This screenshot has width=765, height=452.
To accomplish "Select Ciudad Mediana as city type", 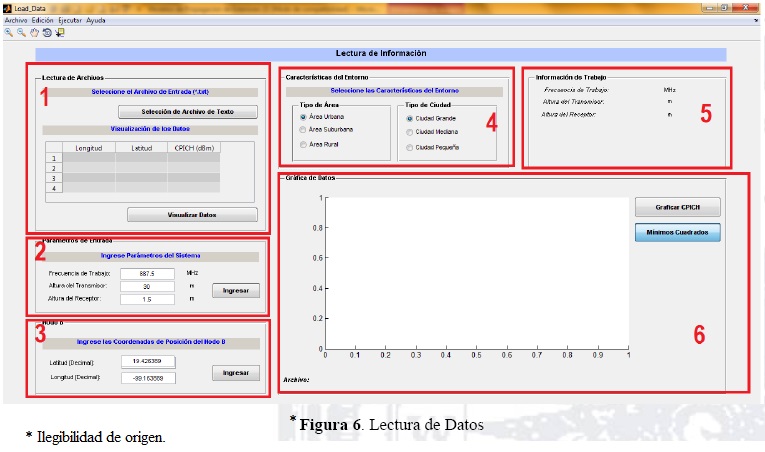I will [x=410, y=132].
